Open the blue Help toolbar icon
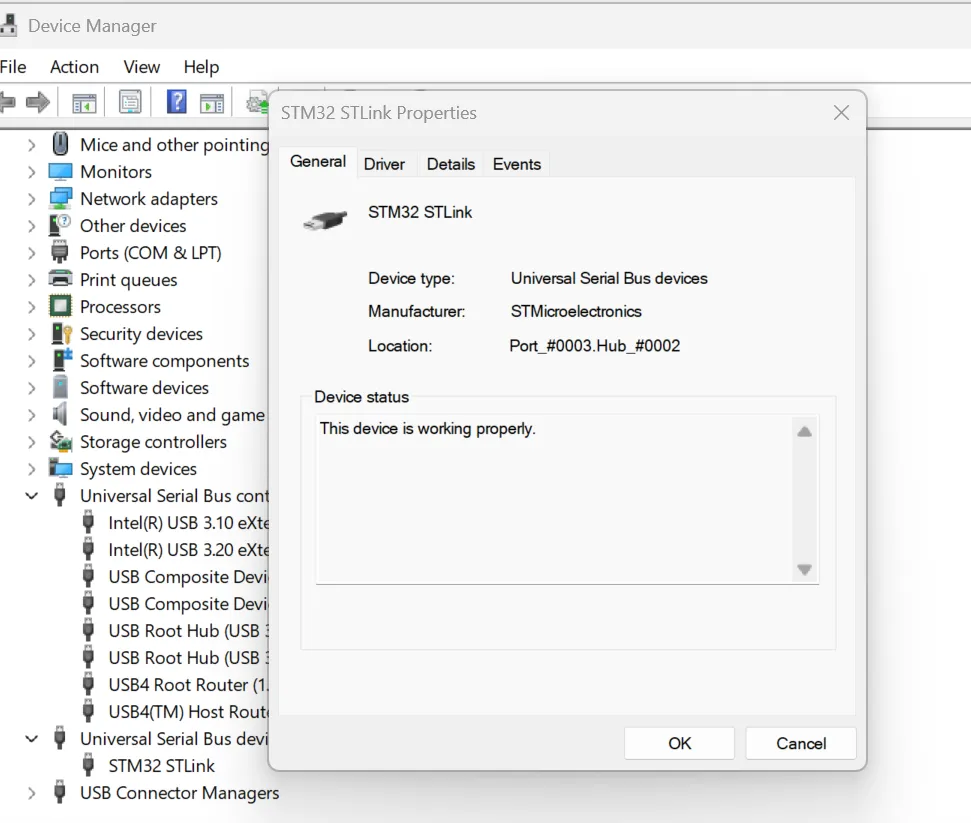Image resolution: width=971 pixels, height=823 pixels. click(176, 102)
